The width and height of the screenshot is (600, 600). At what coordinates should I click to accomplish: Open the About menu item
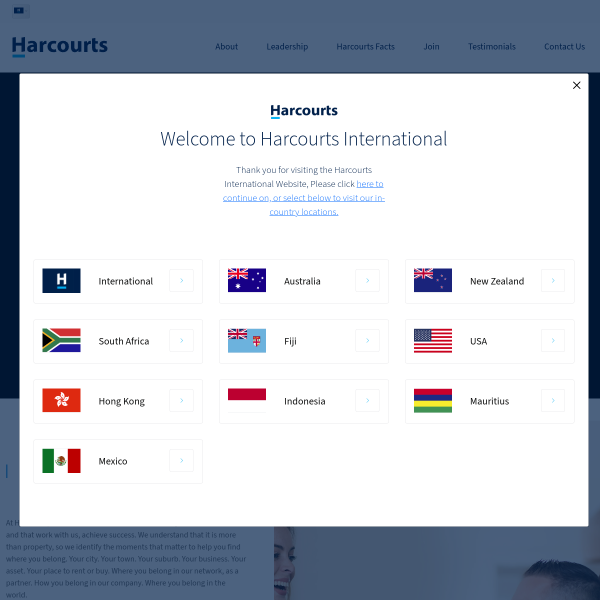pyautogui.click(x=226, y=47)
